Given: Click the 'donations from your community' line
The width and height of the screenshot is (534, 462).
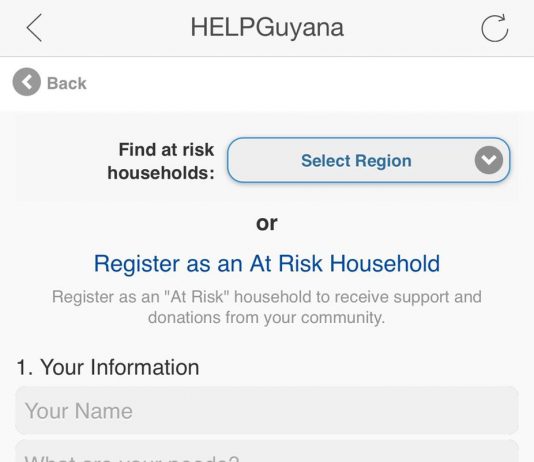Looking at the screenshot, I should [267, 318].
